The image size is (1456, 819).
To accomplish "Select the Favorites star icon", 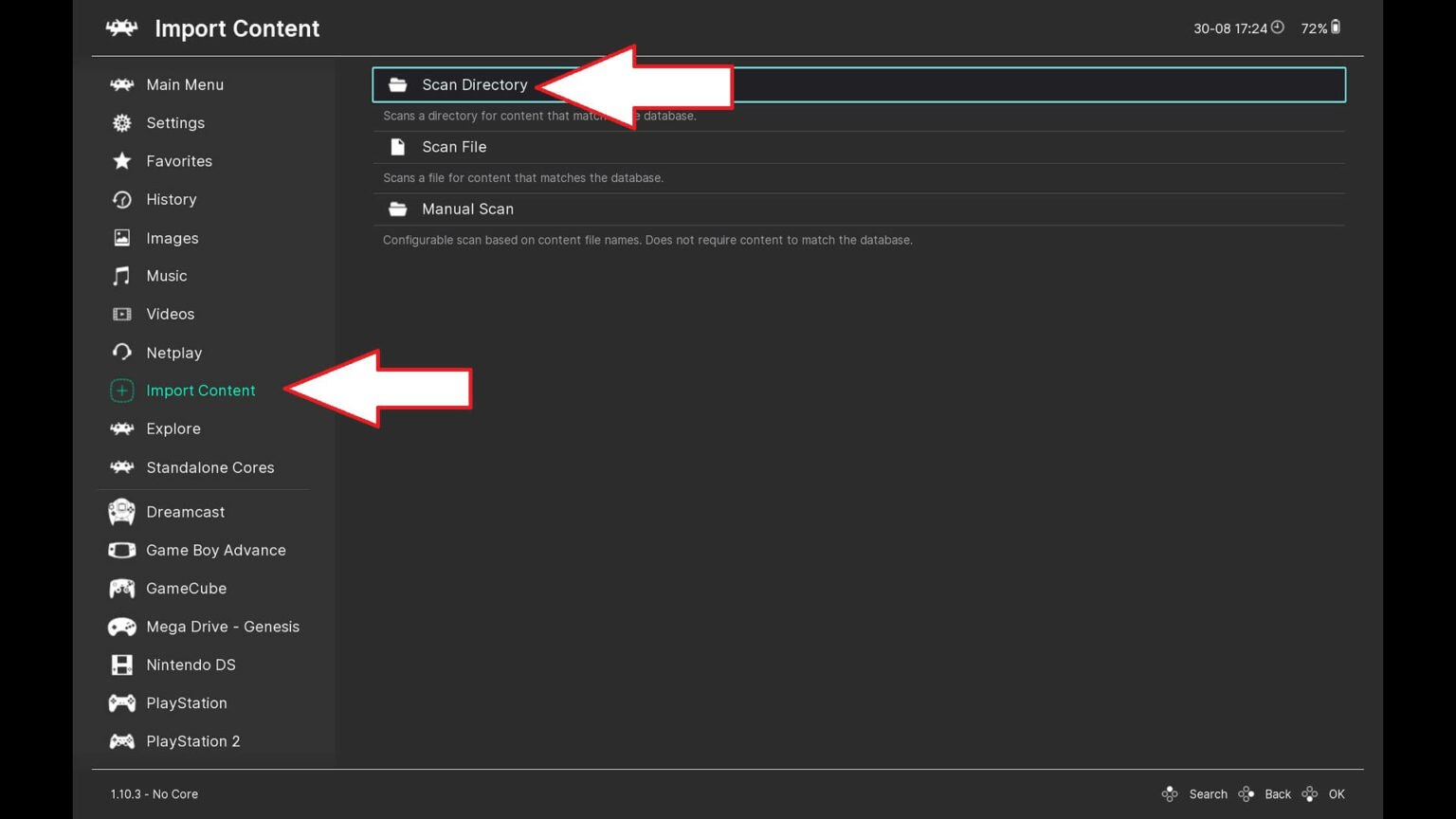I will (121, 161).
